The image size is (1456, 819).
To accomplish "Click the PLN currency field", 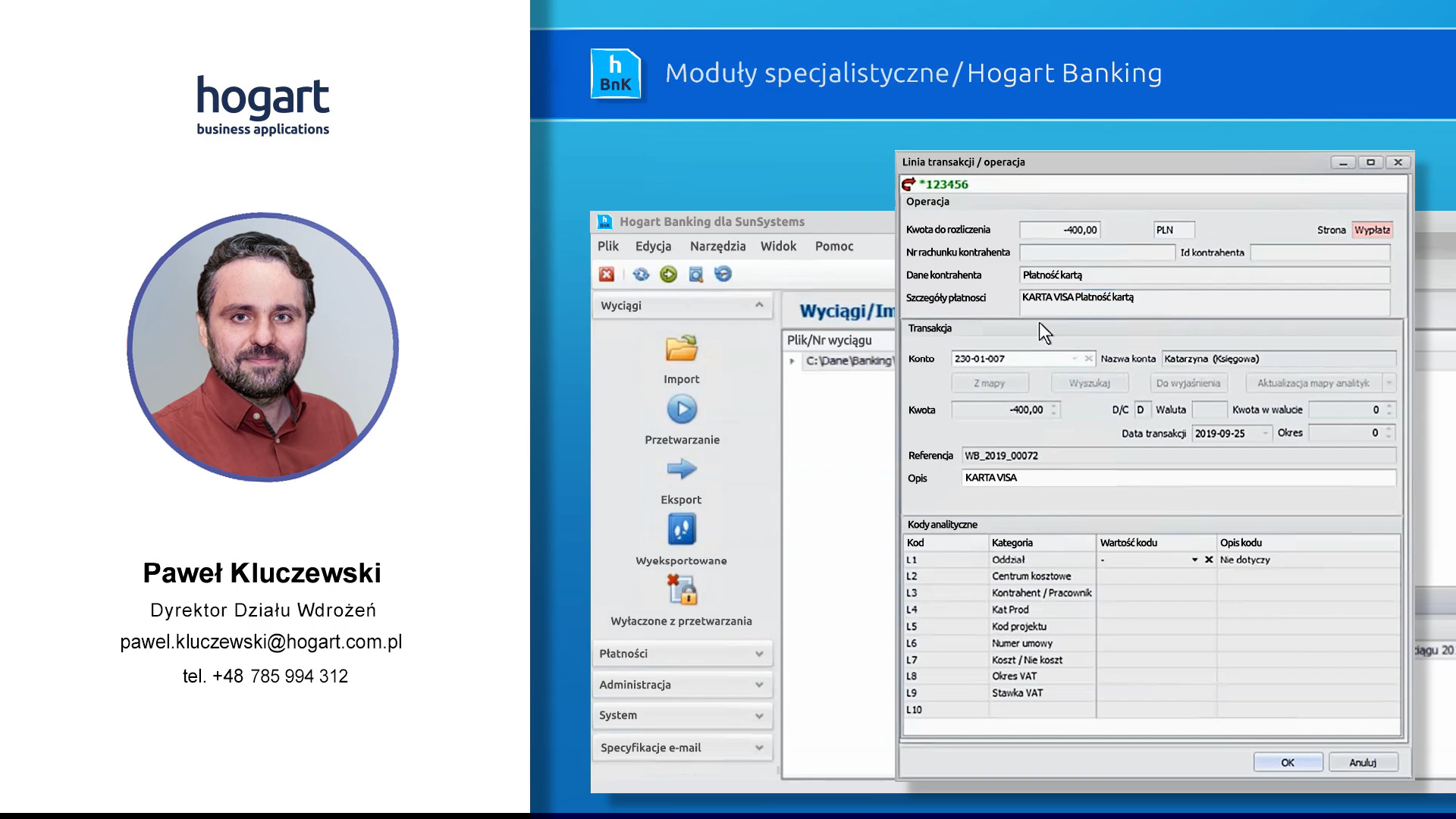I will [1174, 230].
